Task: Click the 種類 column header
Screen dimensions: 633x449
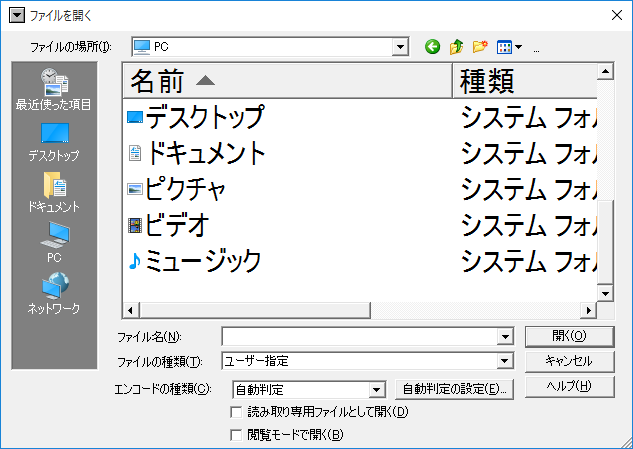Action: coord(524,81)
